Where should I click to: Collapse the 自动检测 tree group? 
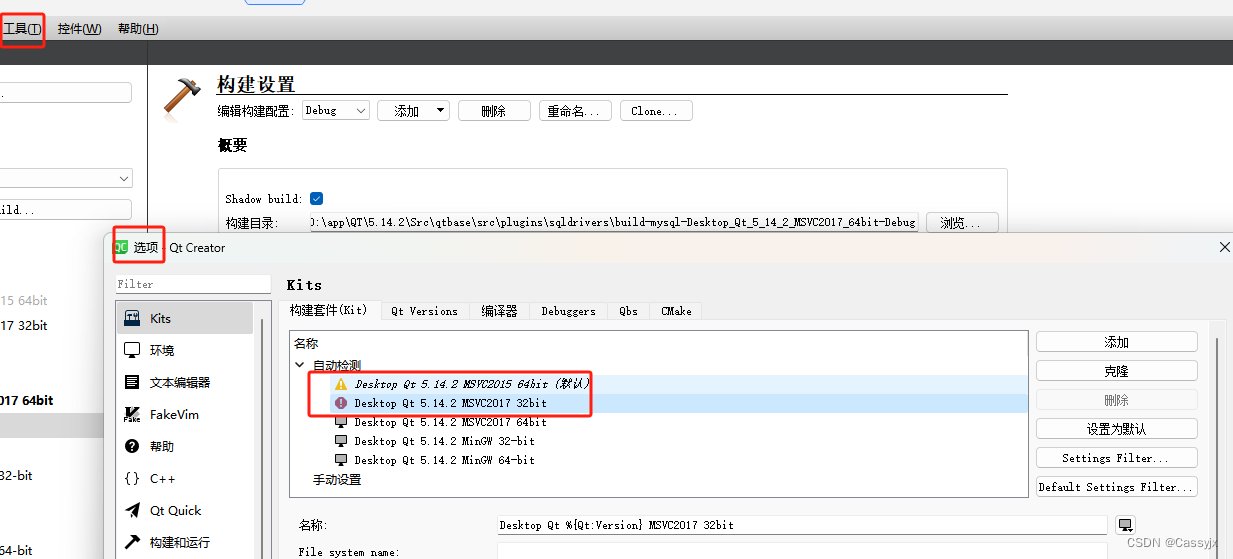point(301,365)
